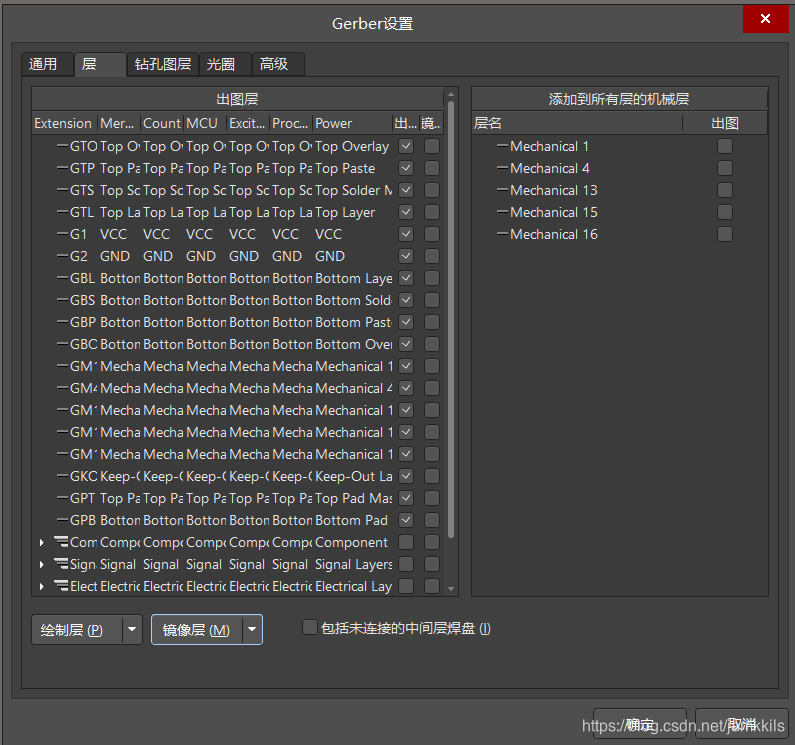
Task: Click the 镜像层 (M) button
Action: [x=197, y=629]
